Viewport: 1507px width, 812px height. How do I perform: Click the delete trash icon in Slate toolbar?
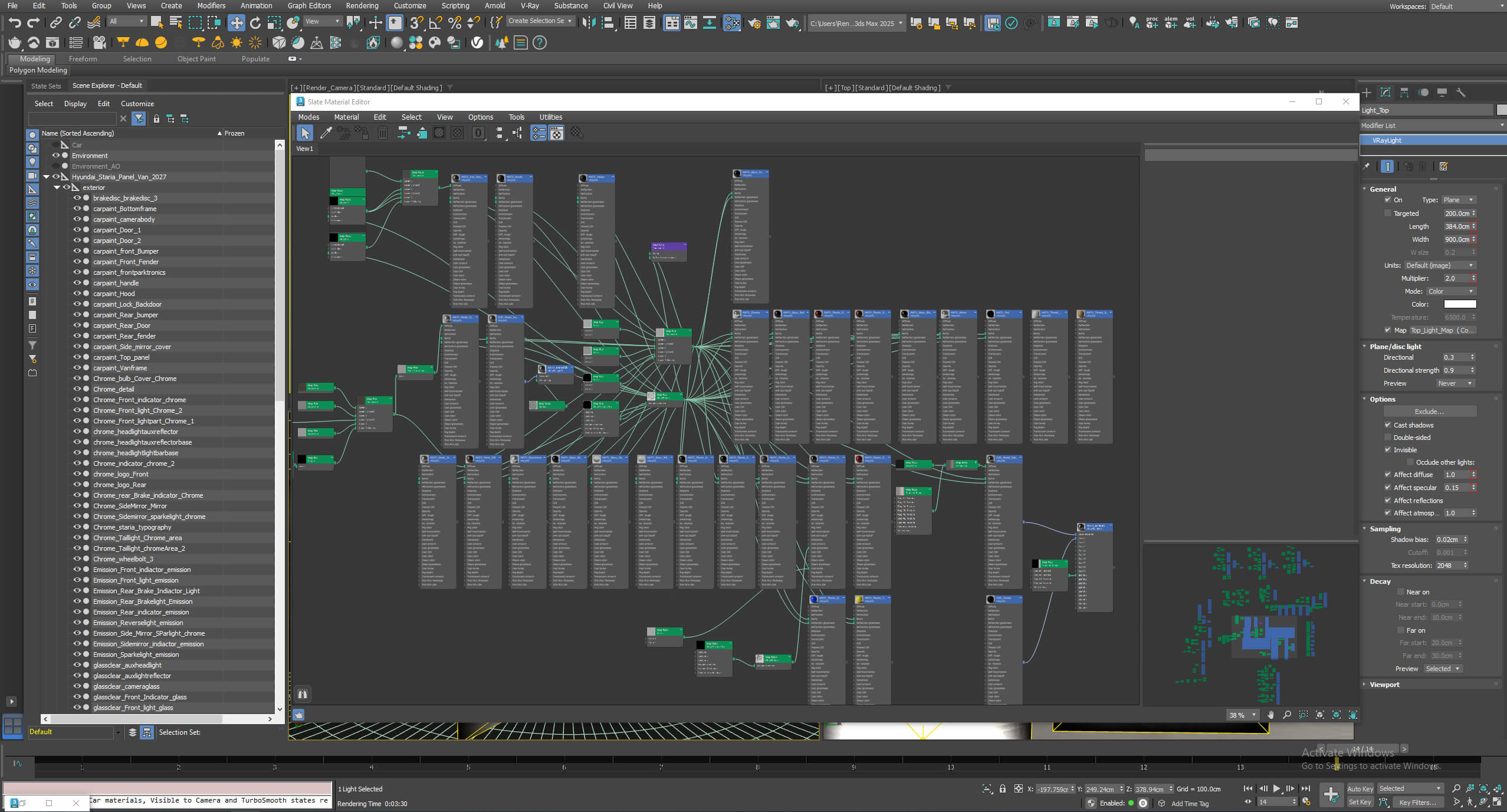[x=383, y=133]
